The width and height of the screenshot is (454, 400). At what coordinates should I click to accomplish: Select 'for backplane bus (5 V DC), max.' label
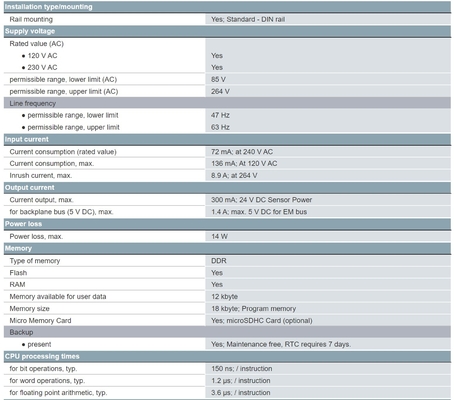[x=61, y=212]
